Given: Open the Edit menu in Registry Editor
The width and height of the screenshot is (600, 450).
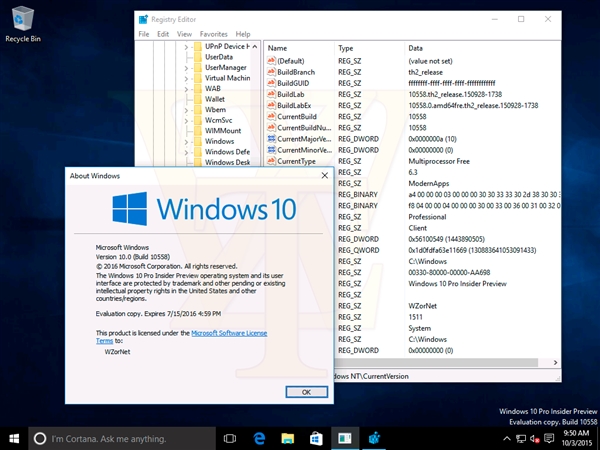Looking at the screenshot, I should pyautogui.click(x=162, y=34).
